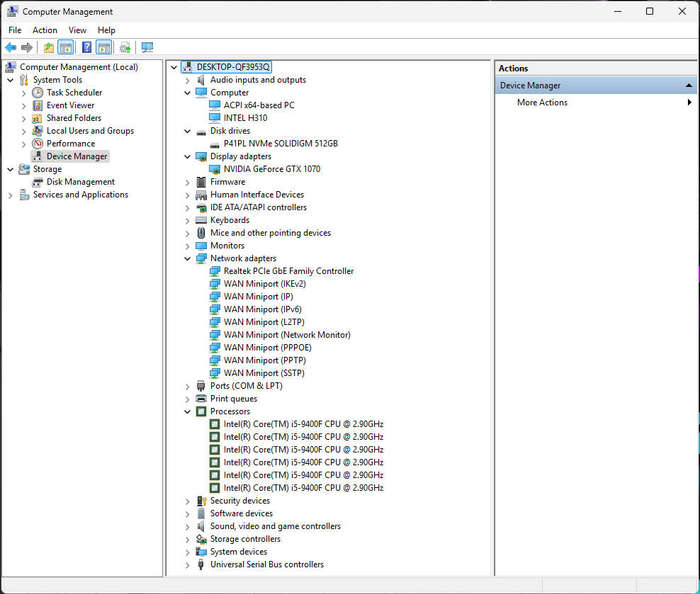Select WAN Miniport (PPPOE)

coord(267,348)
